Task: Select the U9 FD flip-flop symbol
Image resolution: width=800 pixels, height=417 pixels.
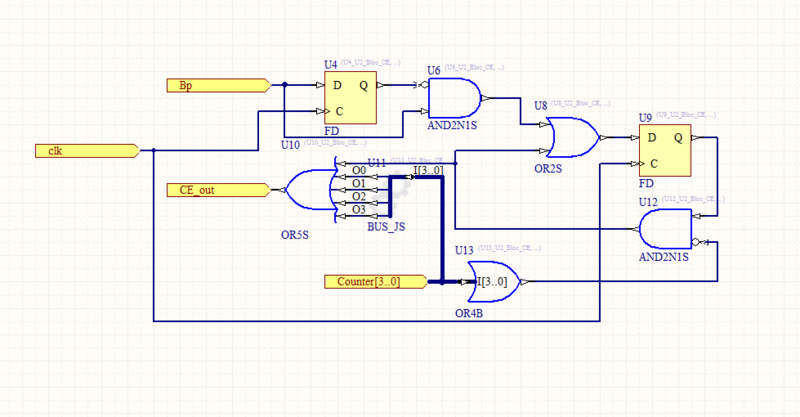Action: click(664, 150)
